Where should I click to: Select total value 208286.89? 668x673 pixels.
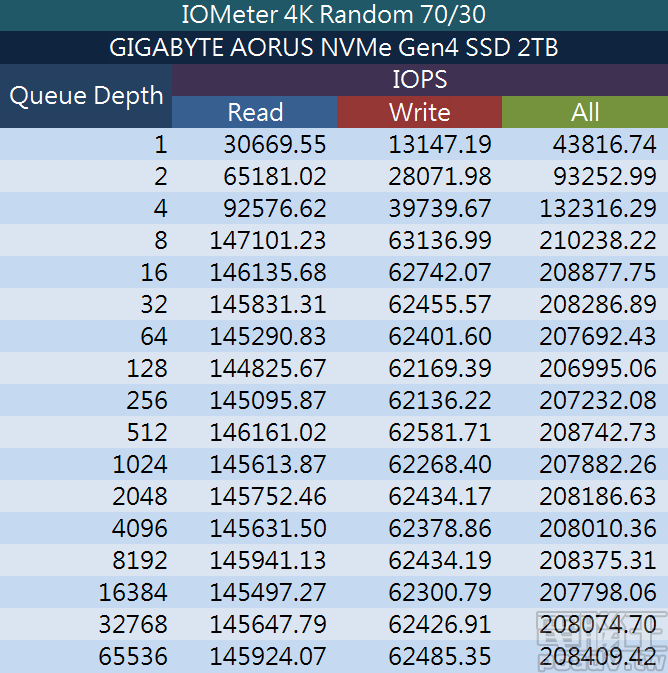pyautogui.click(x=598, y=304)
